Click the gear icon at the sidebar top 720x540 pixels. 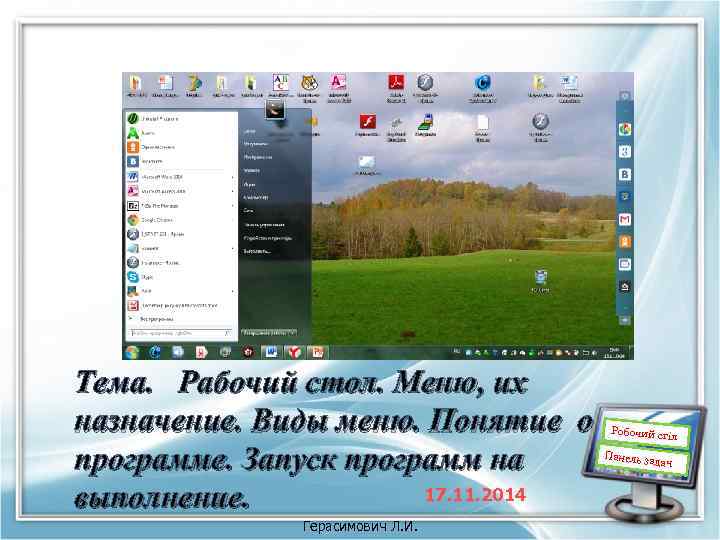(x=624, y=96)
